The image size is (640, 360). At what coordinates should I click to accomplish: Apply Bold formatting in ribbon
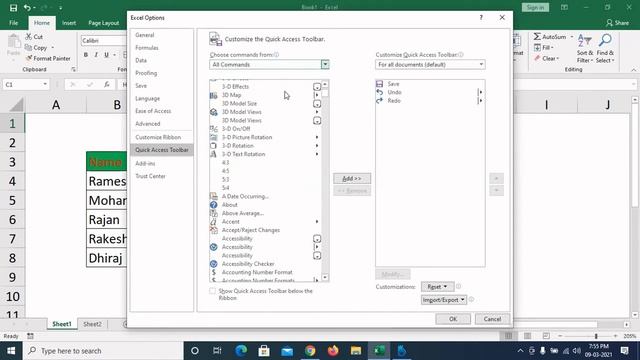click(86, 55)
